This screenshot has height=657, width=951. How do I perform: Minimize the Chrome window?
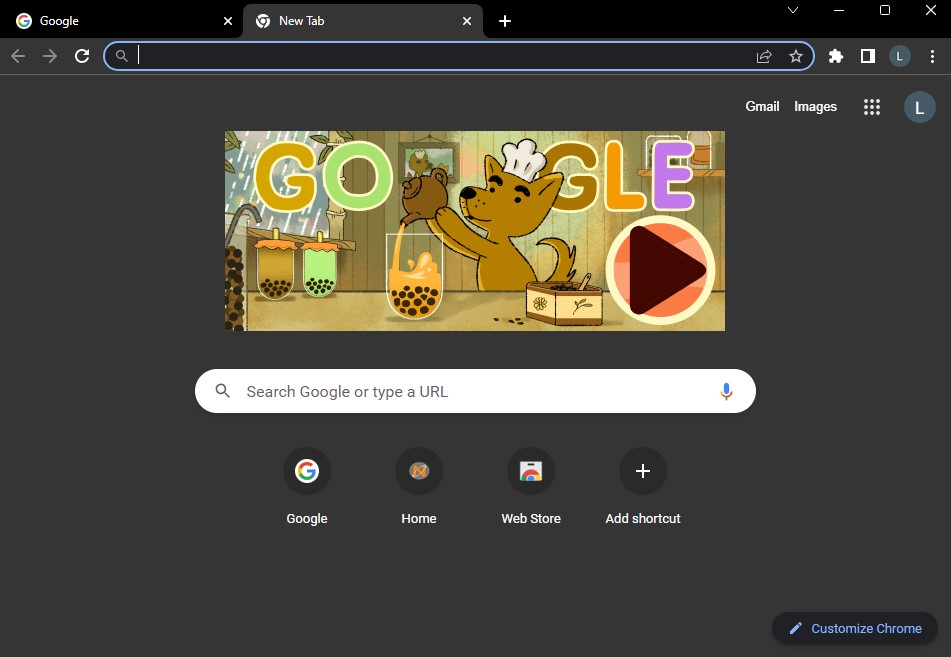click(839, 10)
